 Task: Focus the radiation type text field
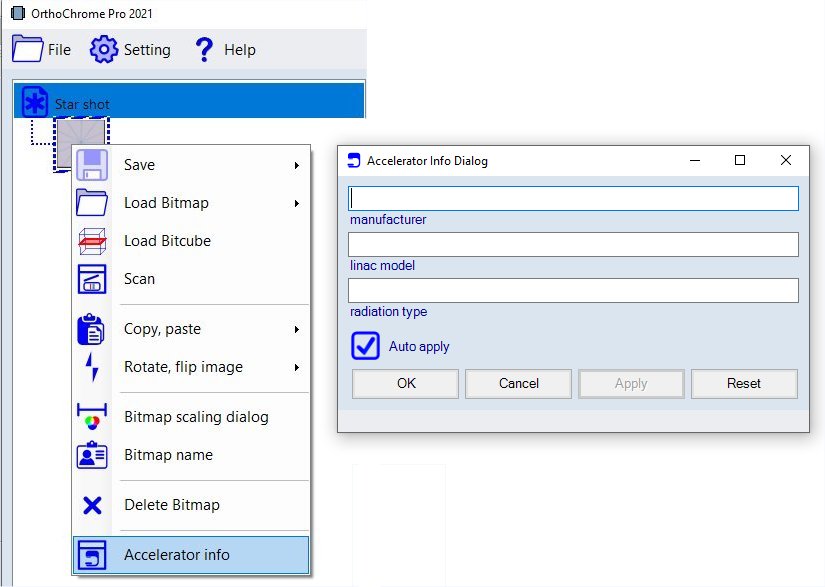(573, 291)
